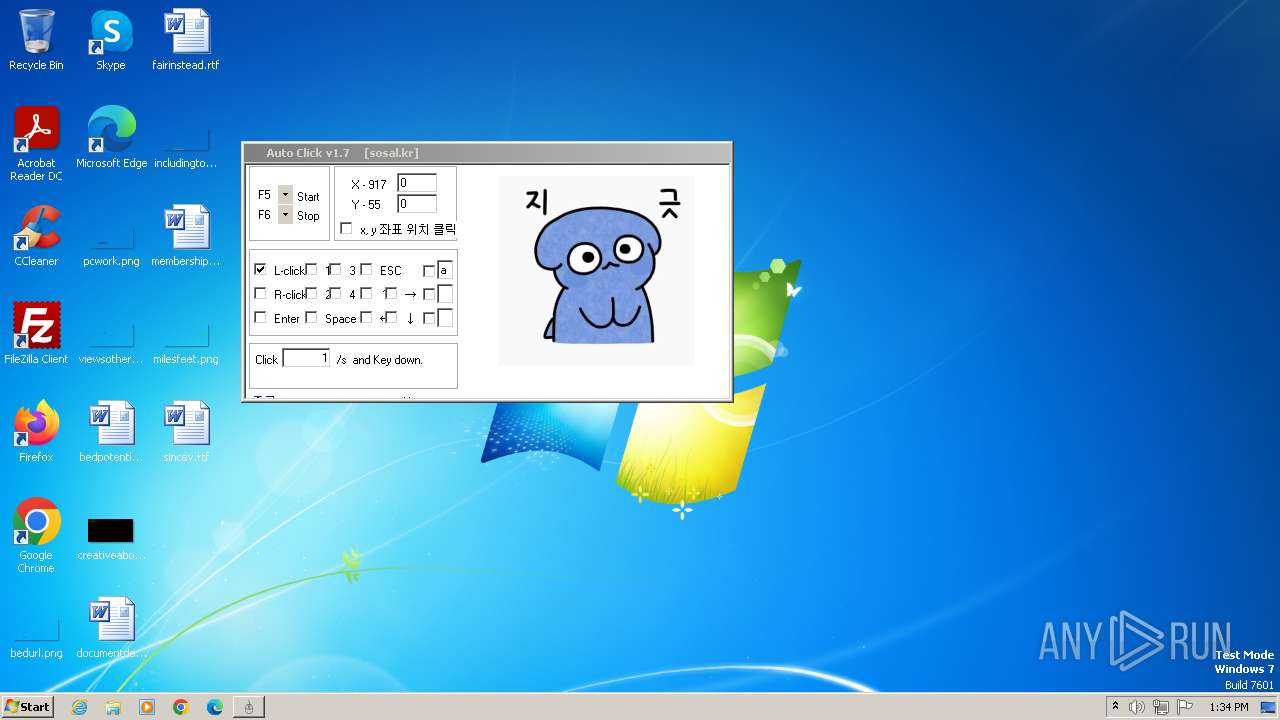Viewport: 1280px width, 720px height.
Task: Select the documentde Word file icon
Action: pos(111,628)
